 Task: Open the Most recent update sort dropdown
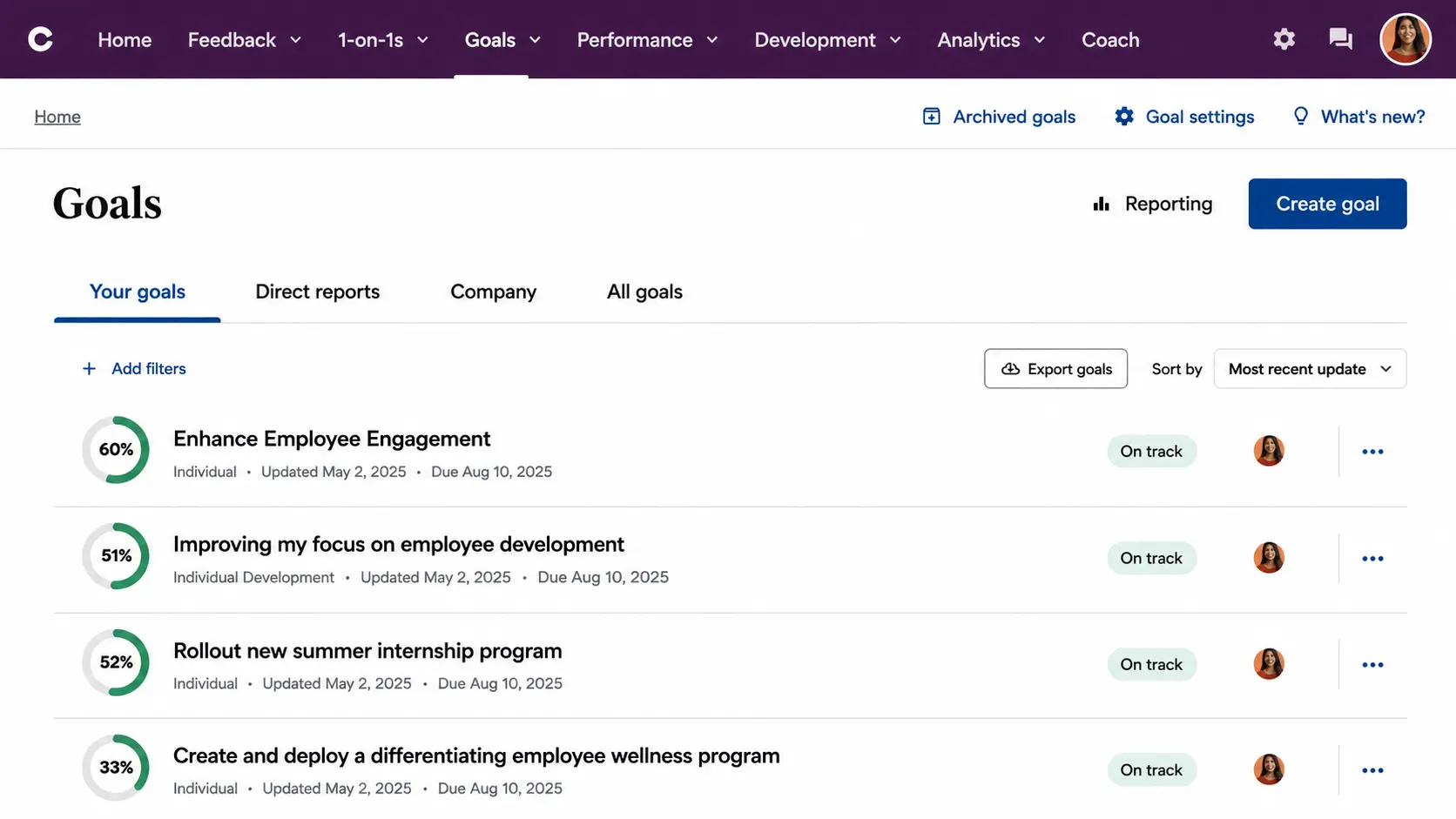[1310, 369]
